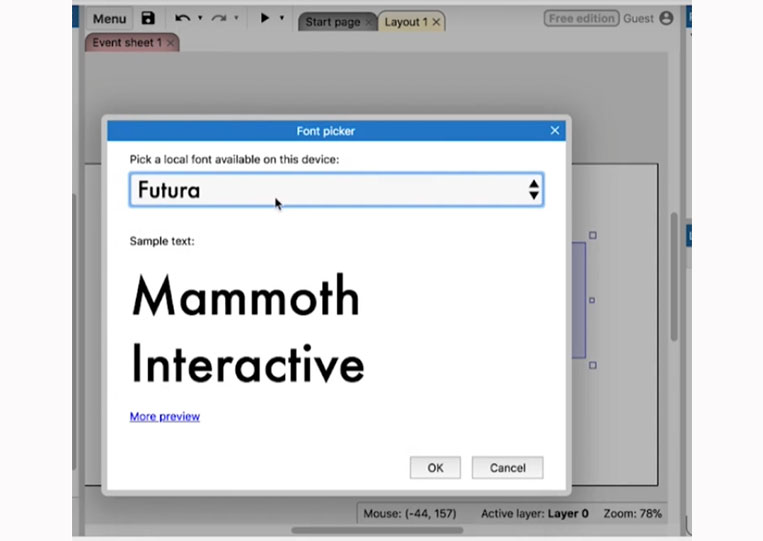The image size is (763, 541).
Task: Click the middle-right selection handle
Action: 592,300
